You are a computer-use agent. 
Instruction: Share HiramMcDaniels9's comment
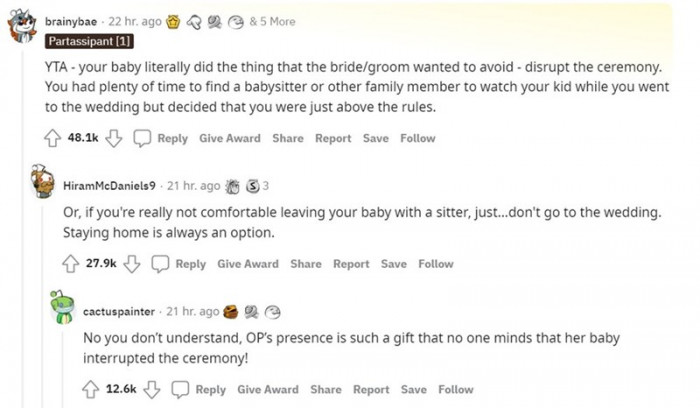pos(306,264)
